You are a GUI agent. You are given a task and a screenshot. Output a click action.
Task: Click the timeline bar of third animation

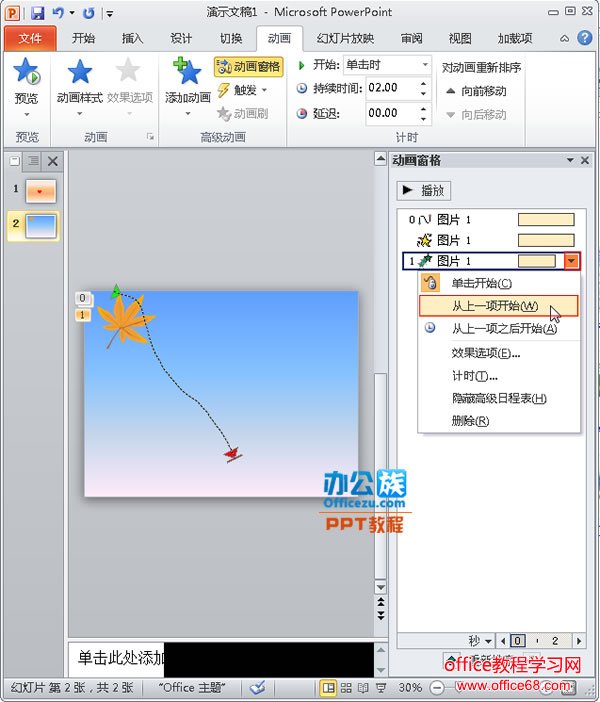click(x=536, y=261)
